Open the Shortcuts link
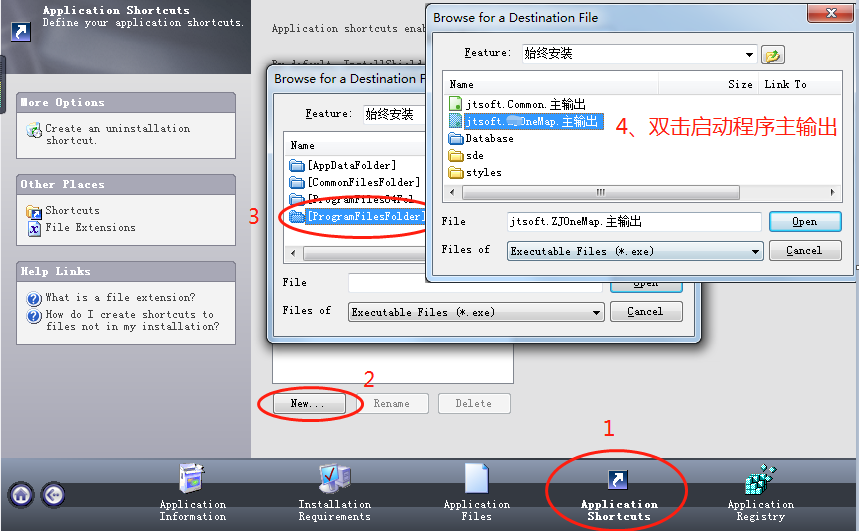The height and width of the screenshot is (531, 859). (72, 210)
